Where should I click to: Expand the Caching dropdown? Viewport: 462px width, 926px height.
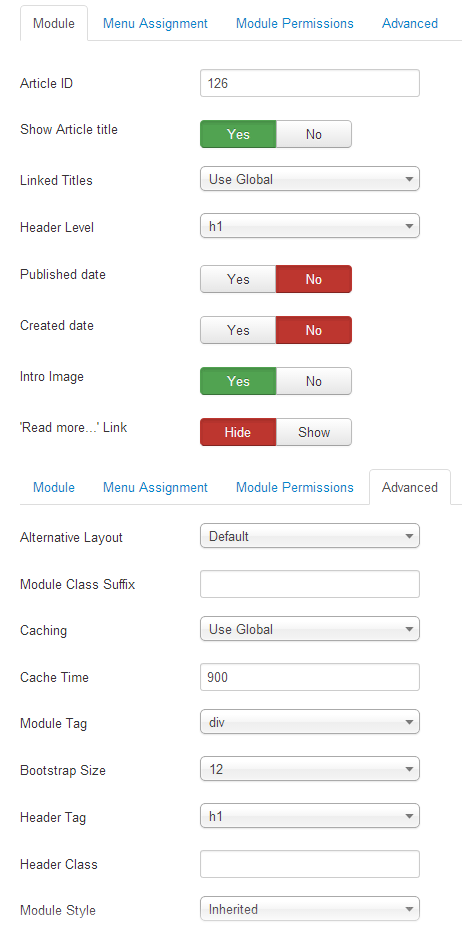click(x=310, y=629)
